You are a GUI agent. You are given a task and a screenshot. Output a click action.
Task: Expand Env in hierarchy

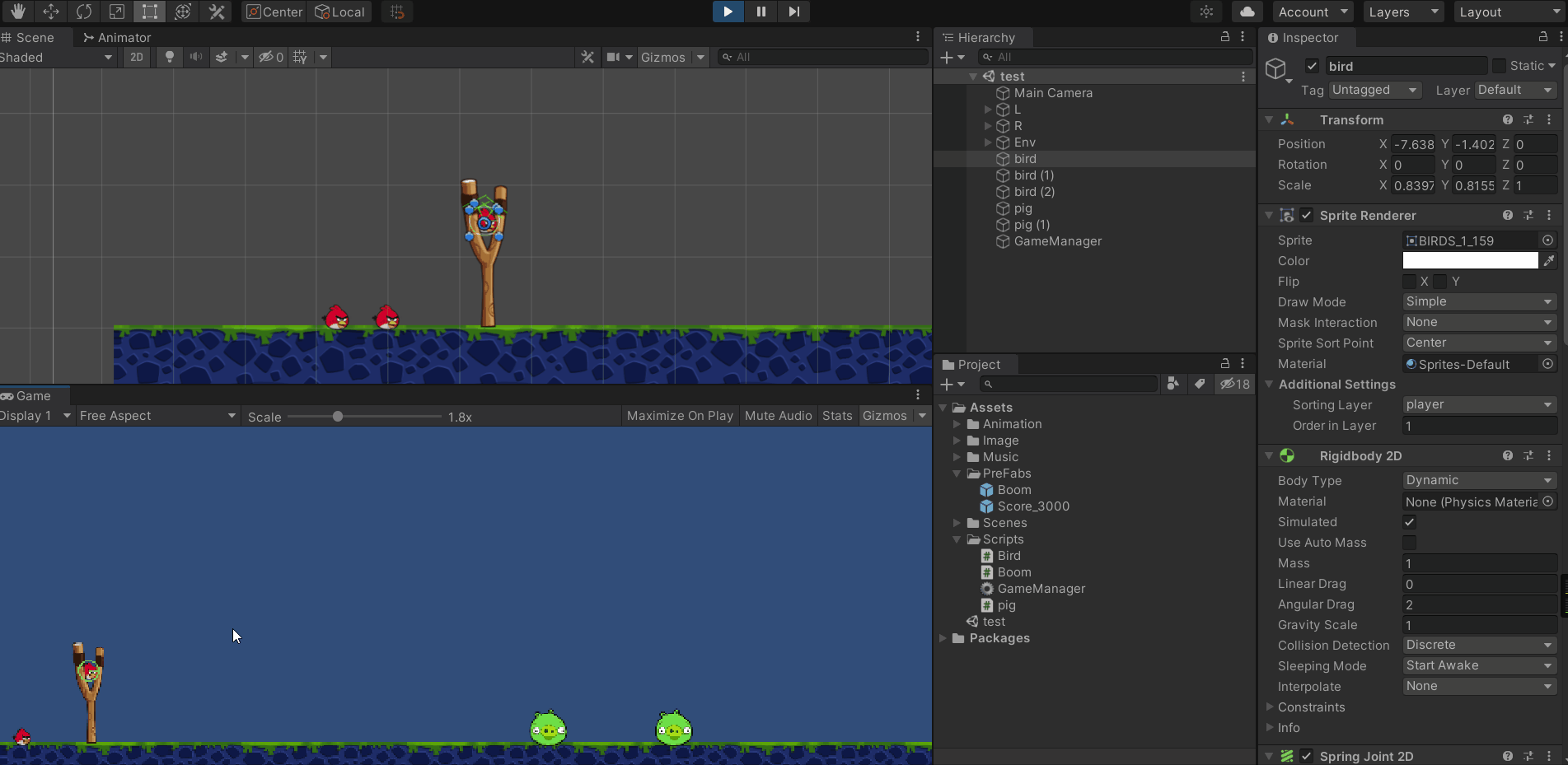pyautogui.click(x=988, y=142)
